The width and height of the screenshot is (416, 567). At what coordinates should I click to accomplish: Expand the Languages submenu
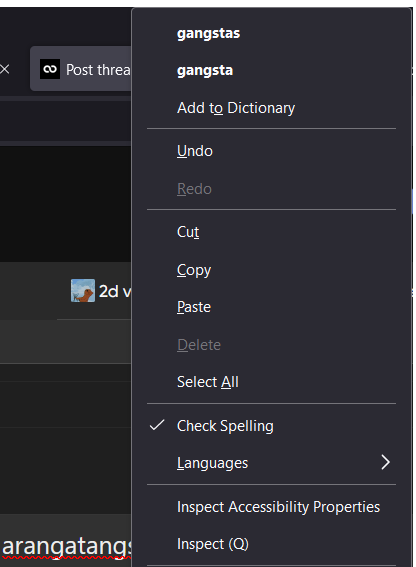tap(271, 463)
